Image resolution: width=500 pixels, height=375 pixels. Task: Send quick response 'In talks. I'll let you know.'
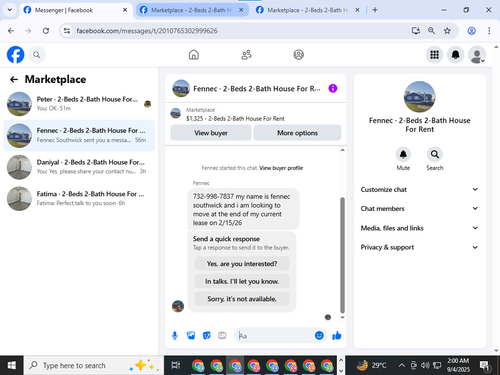(242, 281)
